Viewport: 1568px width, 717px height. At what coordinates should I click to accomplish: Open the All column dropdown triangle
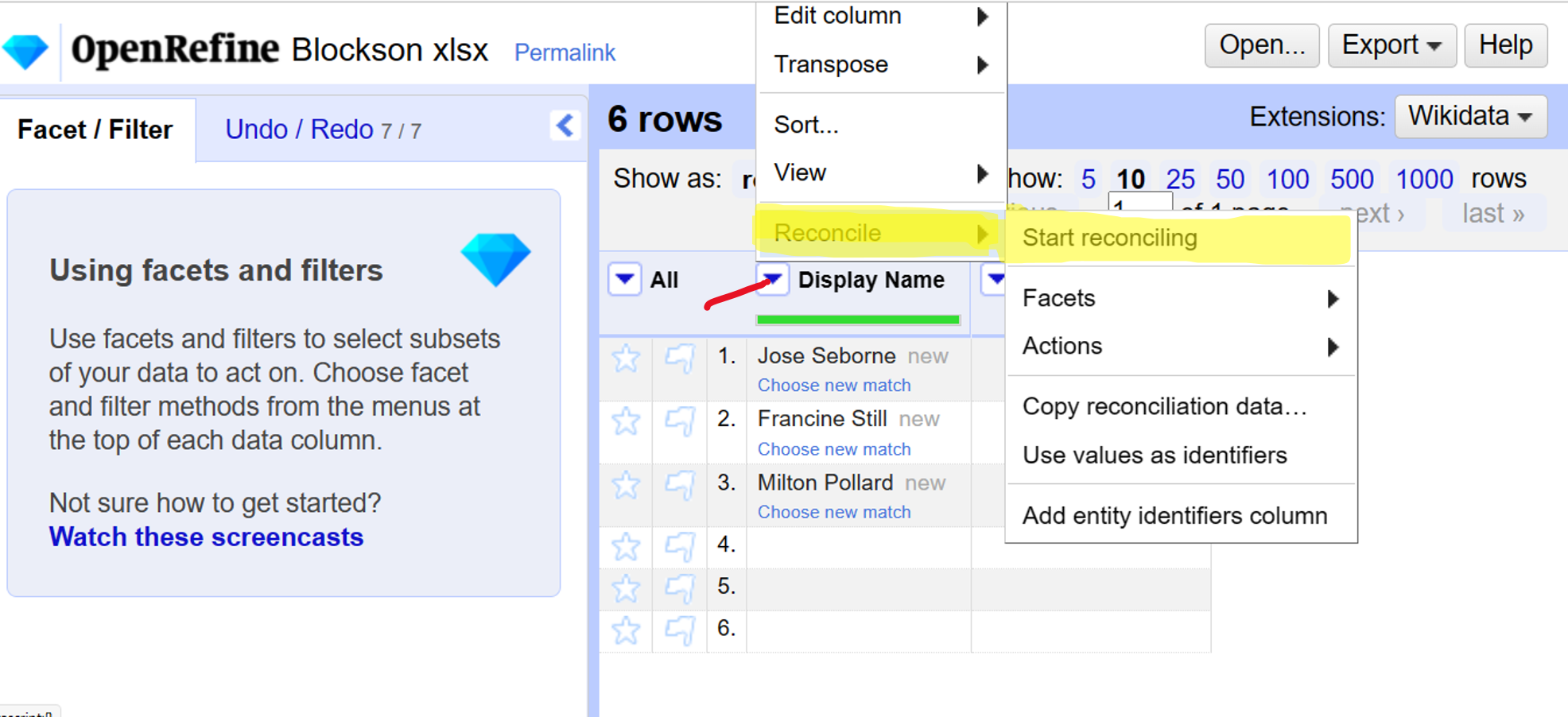point(624,279)
